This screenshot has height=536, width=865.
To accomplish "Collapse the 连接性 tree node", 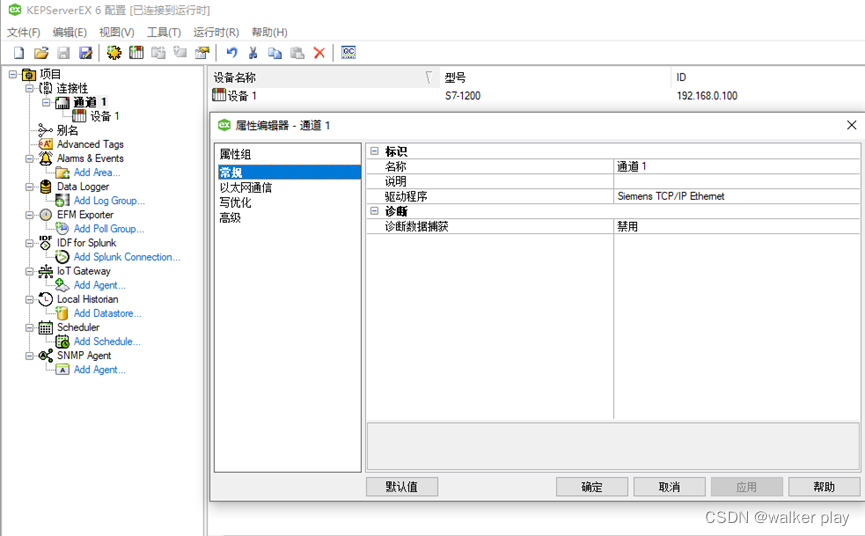I will 29,88.
